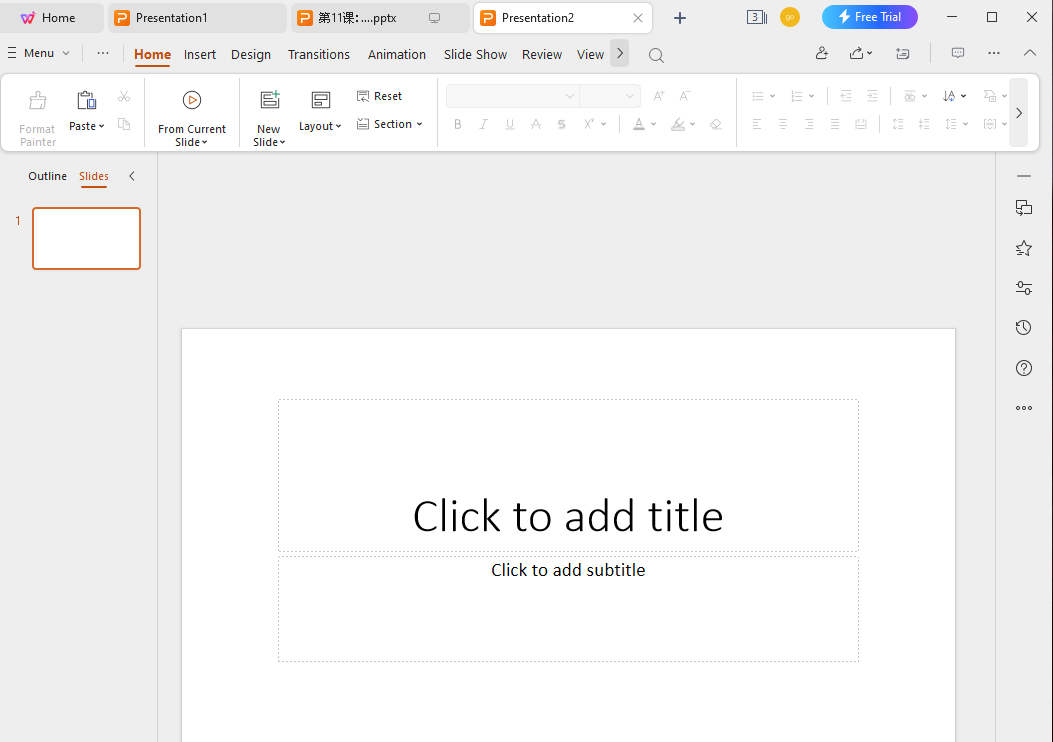
Task: Click the 'Click to add title' placeholder
Action: click(568, 475)
